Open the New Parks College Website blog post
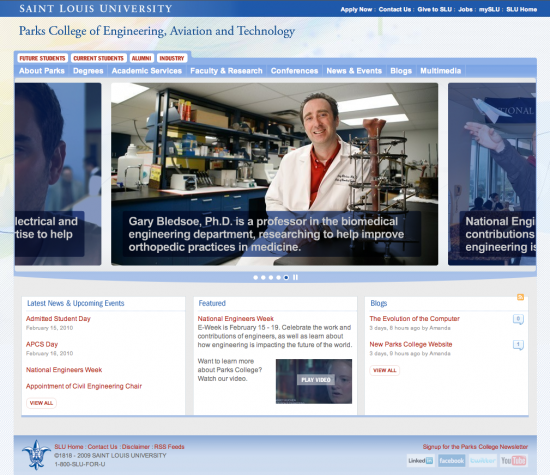Screen dimensions: 550x475 [x=411, y=344]
